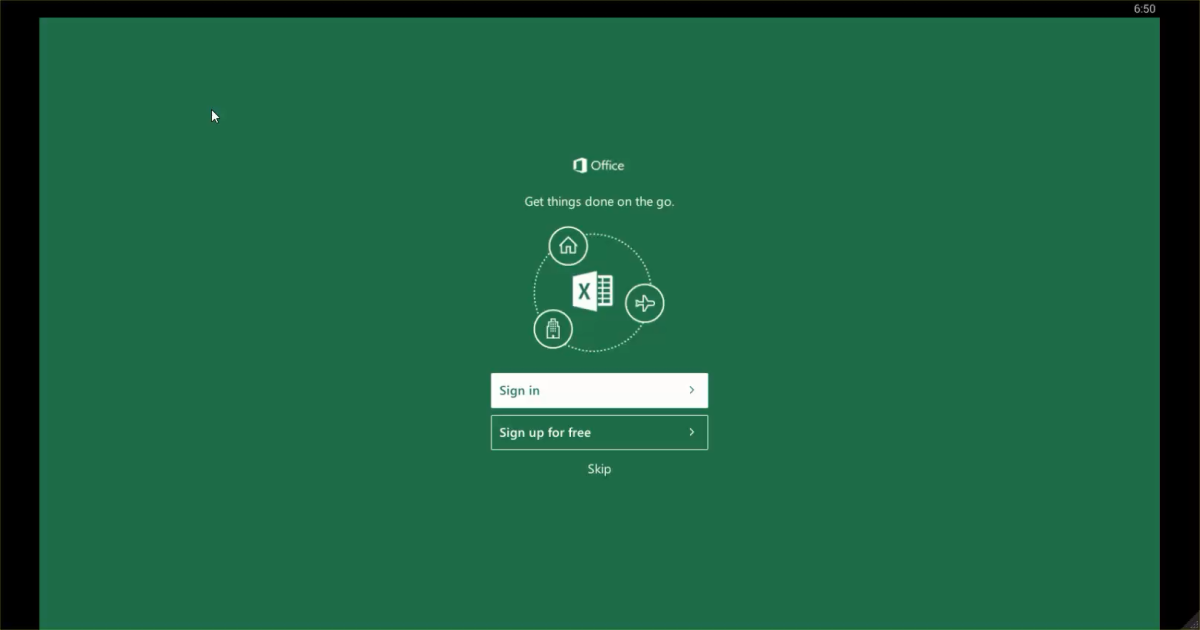The image size is (1200, 630).
Task: Click the spreadsheet grid beside the X
Action: pyautogui.click(x=605, y=291)
